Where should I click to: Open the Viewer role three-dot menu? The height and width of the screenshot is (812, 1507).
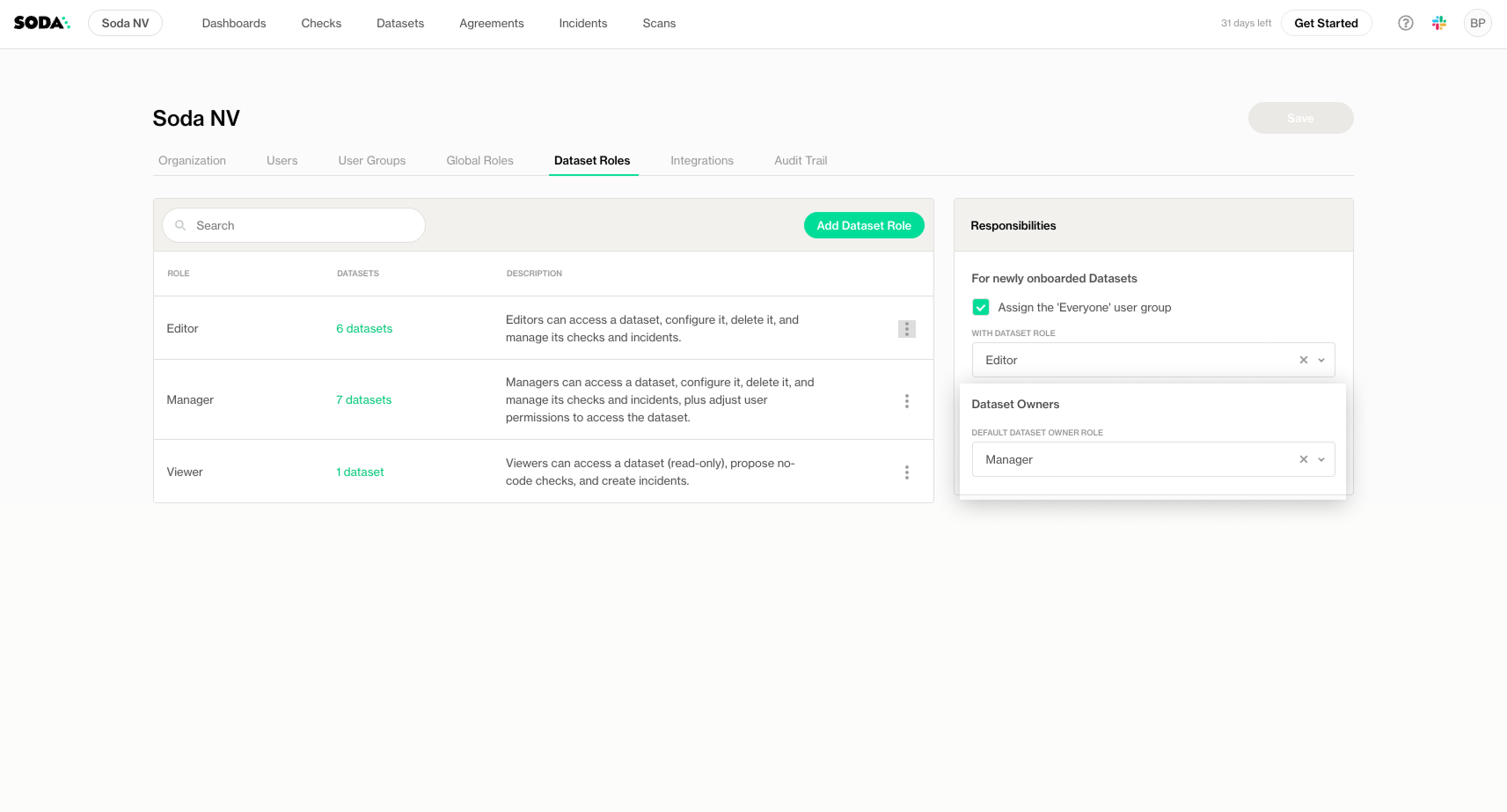(x=906, y=472)
